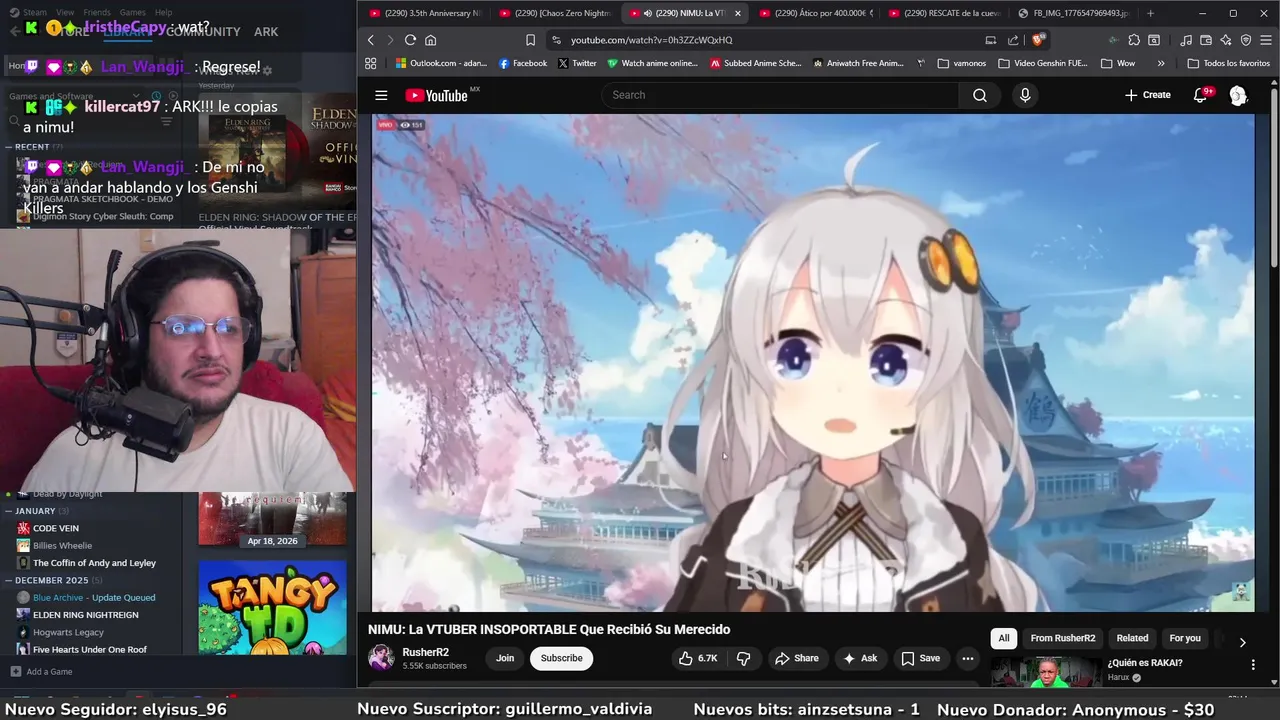Open the Tangy TD thumbnail in Steam
The width and height of the screenshot is (1280, 720).
pos(272,608)
